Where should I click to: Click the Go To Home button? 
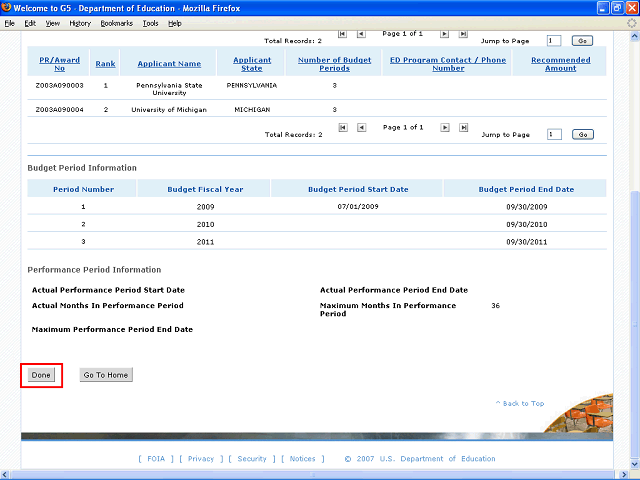click(106, 375)
